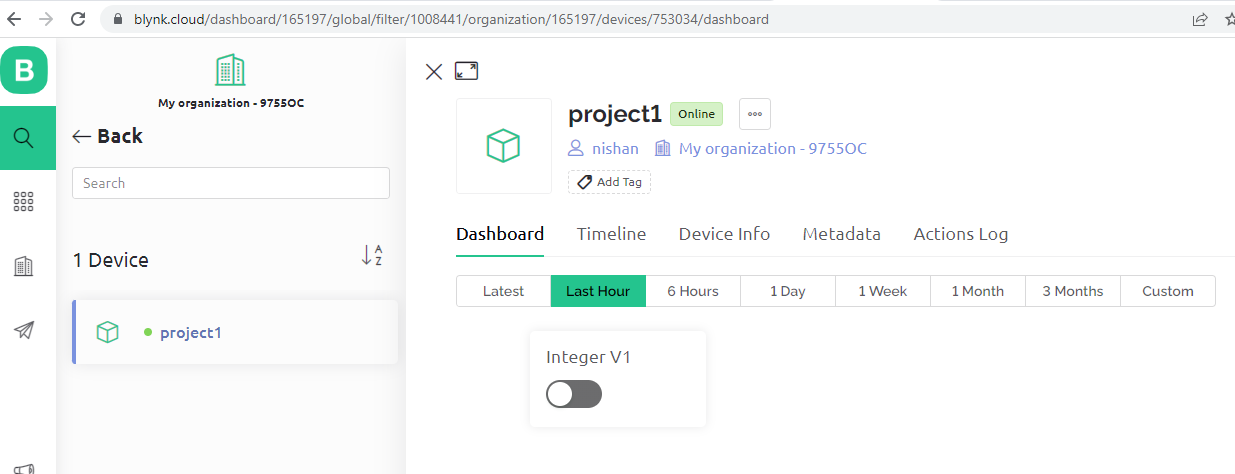
Task: Click the megaphone icon in sidebar
Action: click(24, 467)
